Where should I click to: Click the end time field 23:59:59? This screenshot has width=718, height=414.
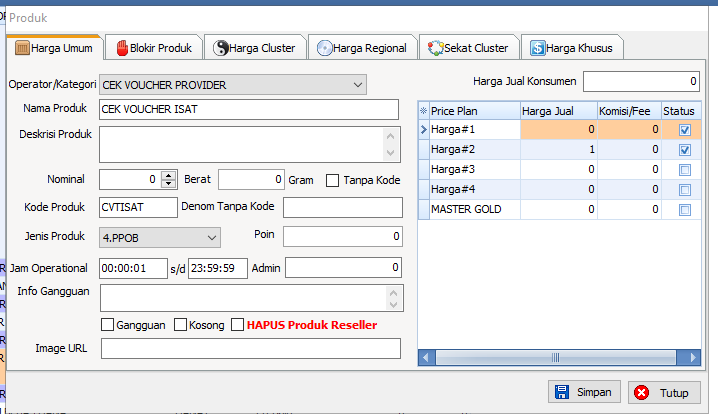pos(218,268)
